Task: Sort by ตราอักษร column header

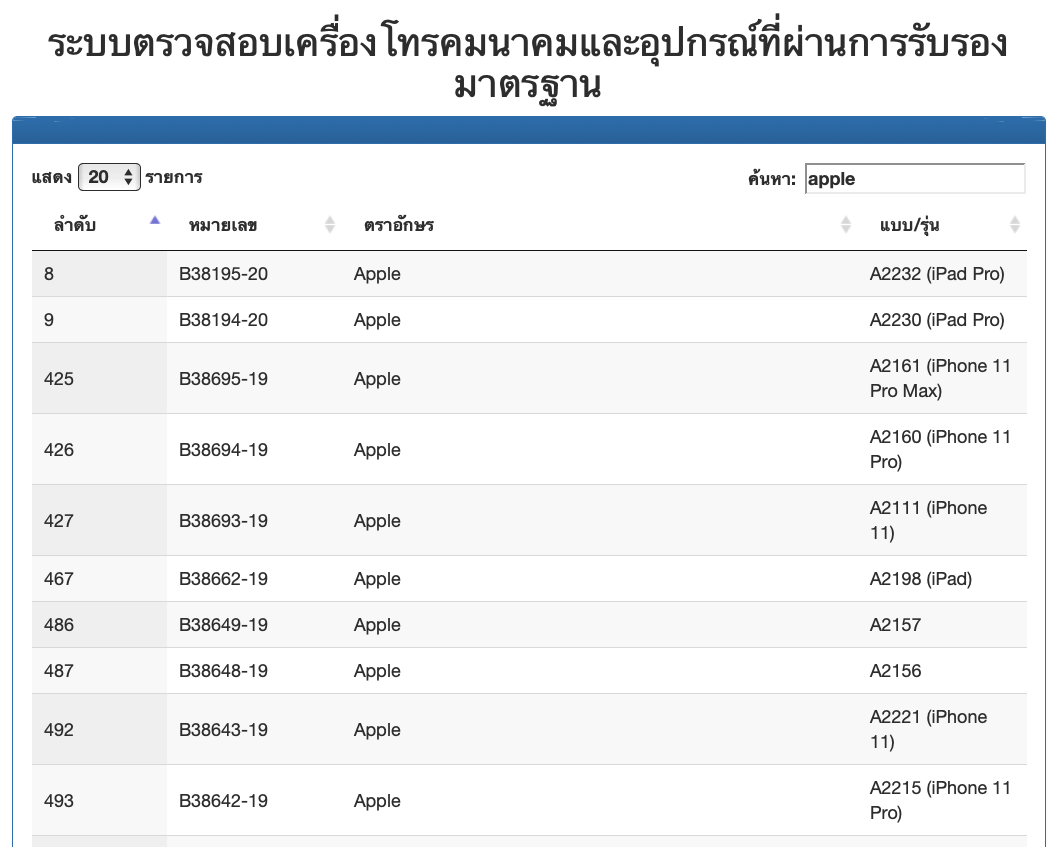Action: [399, 225]
